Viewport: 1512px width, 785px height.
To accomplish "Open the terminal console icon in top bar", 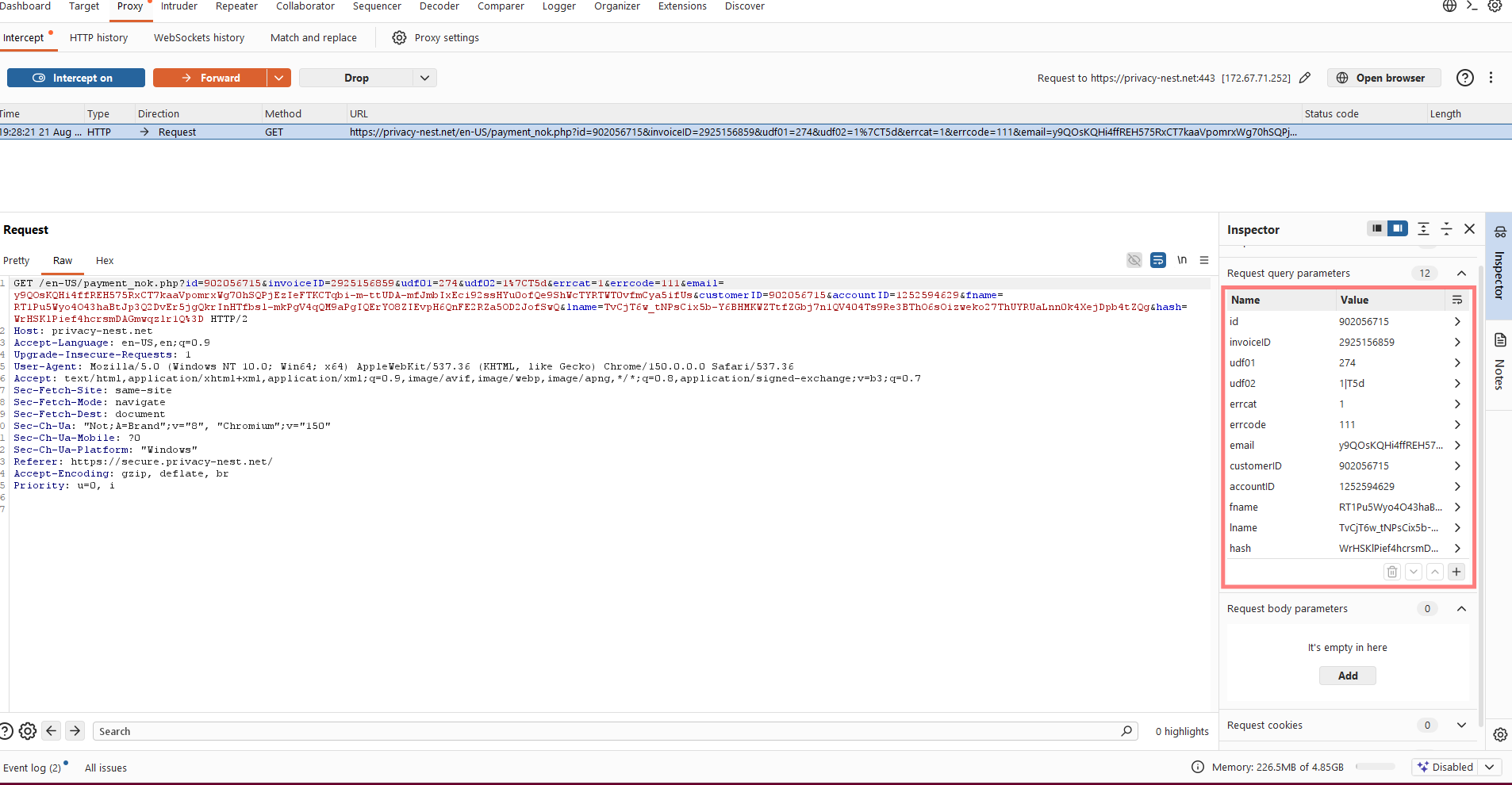I will tap(1472, 6).
